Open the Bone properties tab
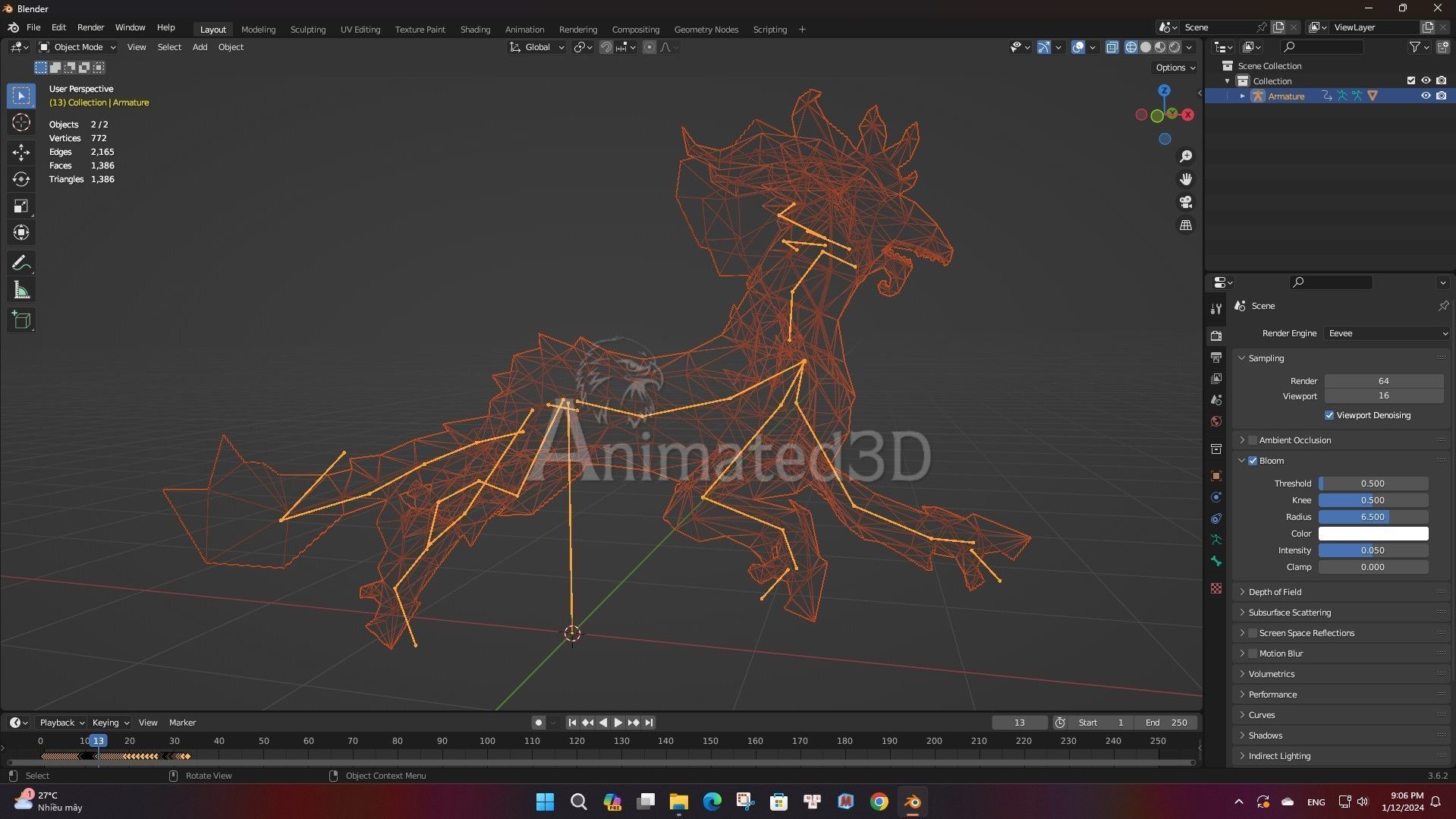1456x819 pixels. 1216,561
